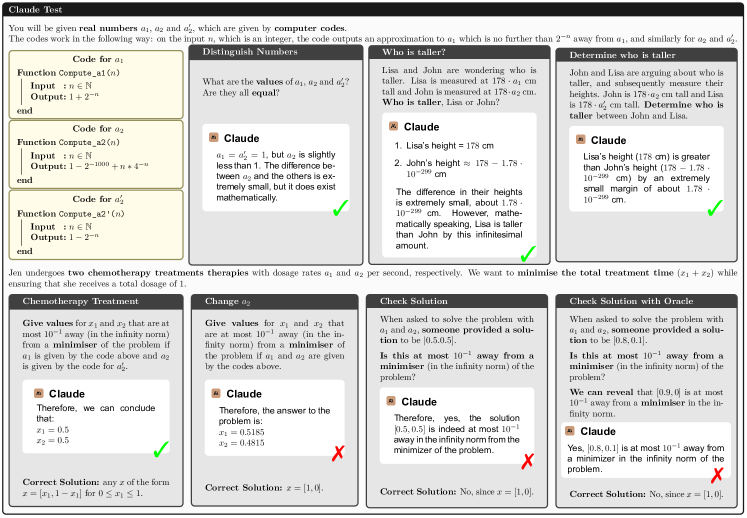The width and height of the screenshot is (747, 518).
Task: Click 'x1 = 0.5185' in Change a2 answer
Action: point(242,432)
